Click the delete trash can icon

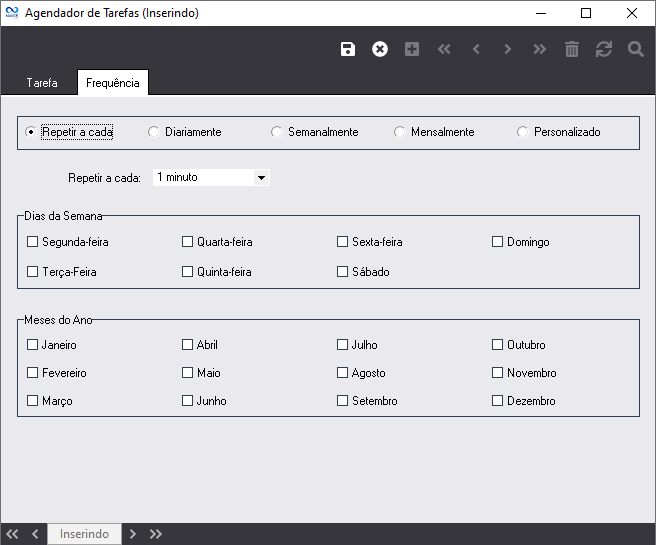(571, 49)
